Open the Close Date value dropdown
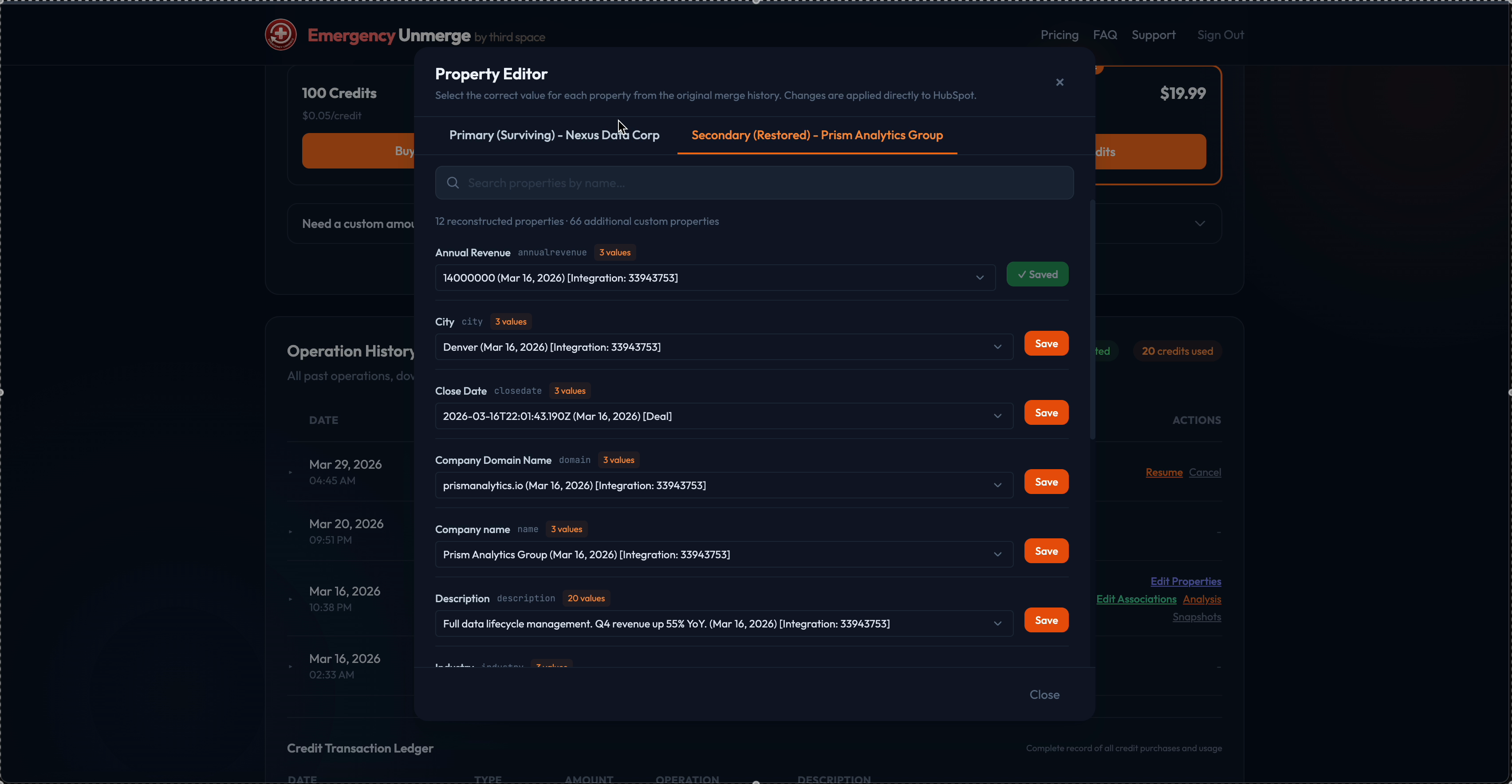The width and height of the screenshot is (1512, 784). [724, 416]
